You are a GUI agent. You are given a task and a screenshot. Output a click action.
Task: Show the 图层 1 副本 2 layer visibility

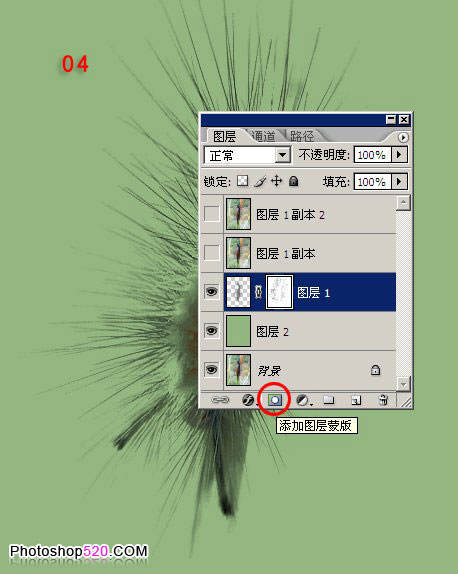[212, 214]
